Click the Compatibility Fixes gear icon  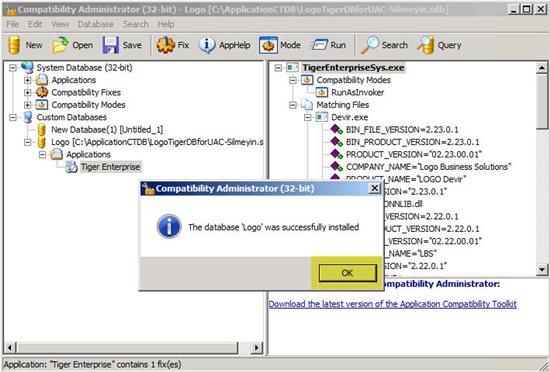(x=42, y=92)
